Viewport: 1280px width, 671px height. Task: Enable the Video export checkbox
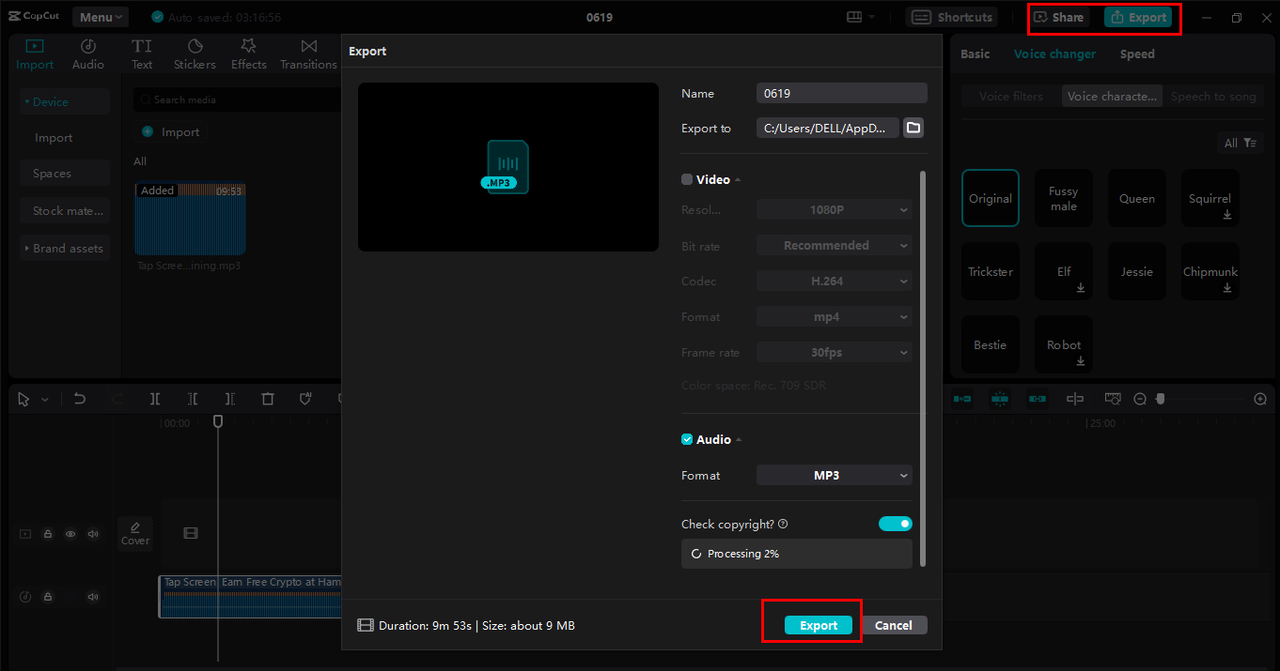[687, 180]
